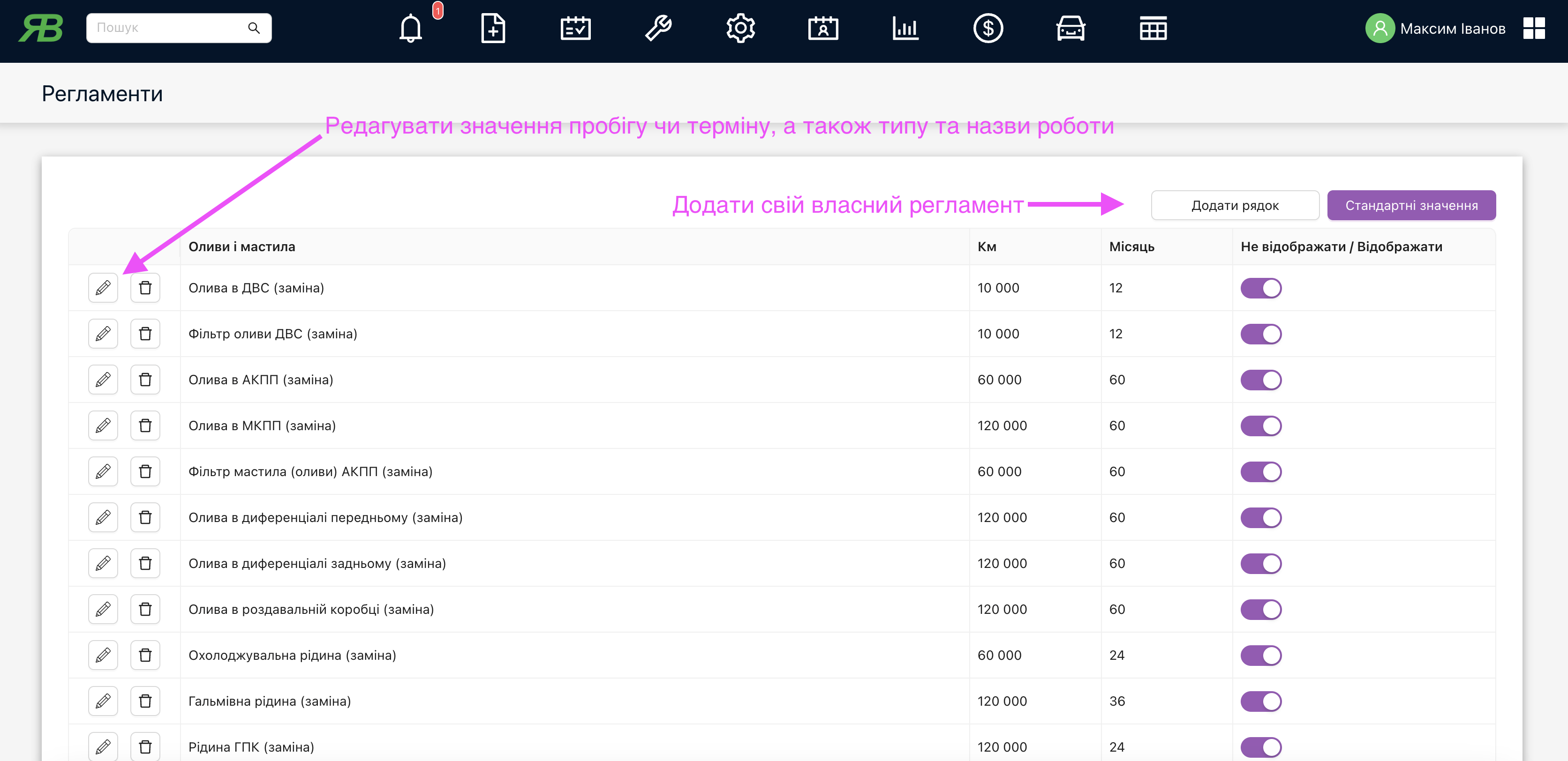
Task: Toggle display for 'Олива в диференціалі передньому'
Action: [x=1260, y=518]
